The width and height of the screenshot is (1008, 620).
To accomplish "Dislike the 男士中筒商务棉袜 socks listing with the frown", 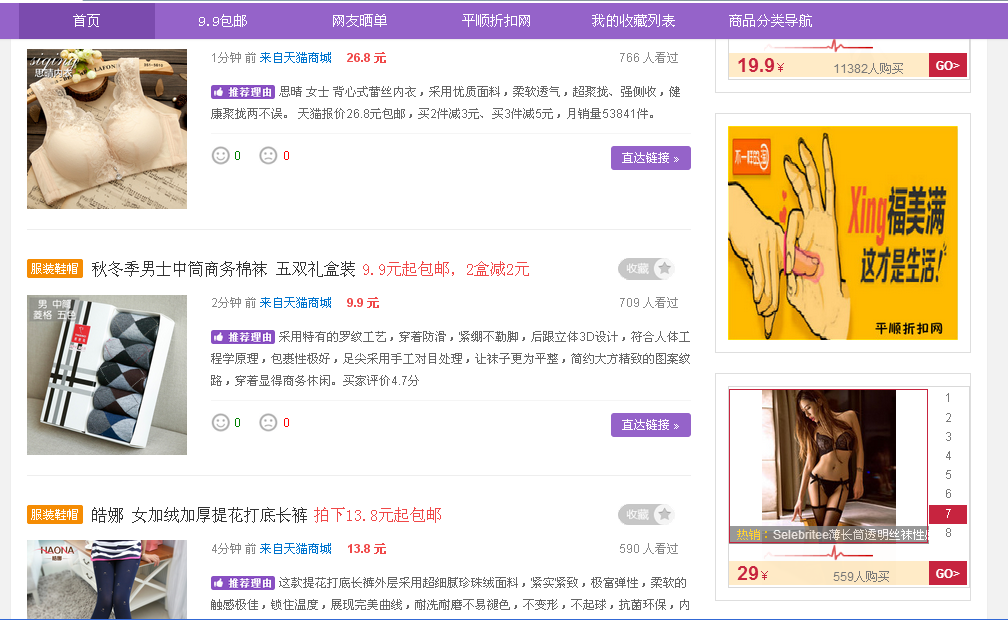I will click(x=268, y=423).
